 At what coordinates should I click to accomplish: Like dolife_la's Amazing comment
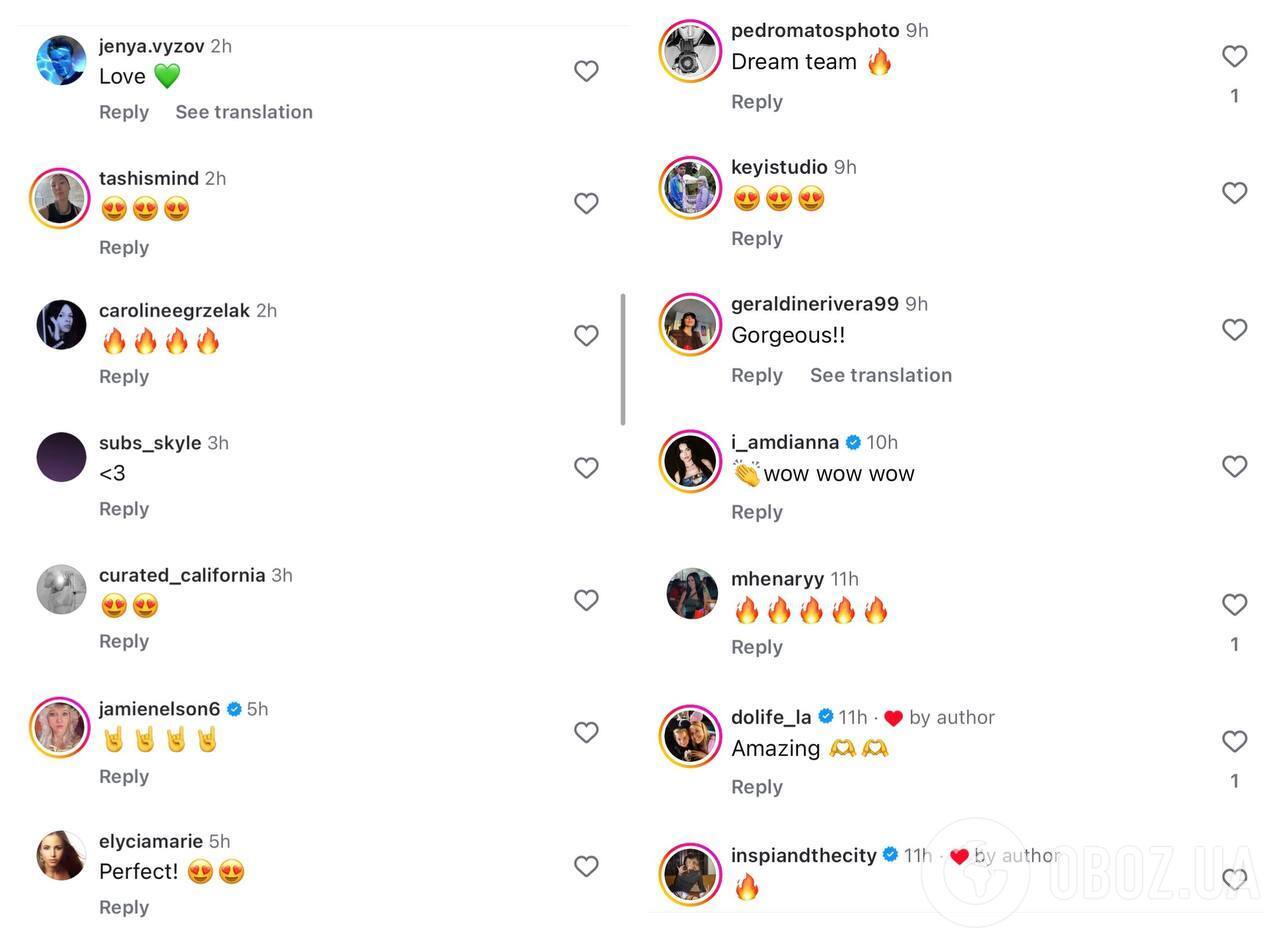1234,741
